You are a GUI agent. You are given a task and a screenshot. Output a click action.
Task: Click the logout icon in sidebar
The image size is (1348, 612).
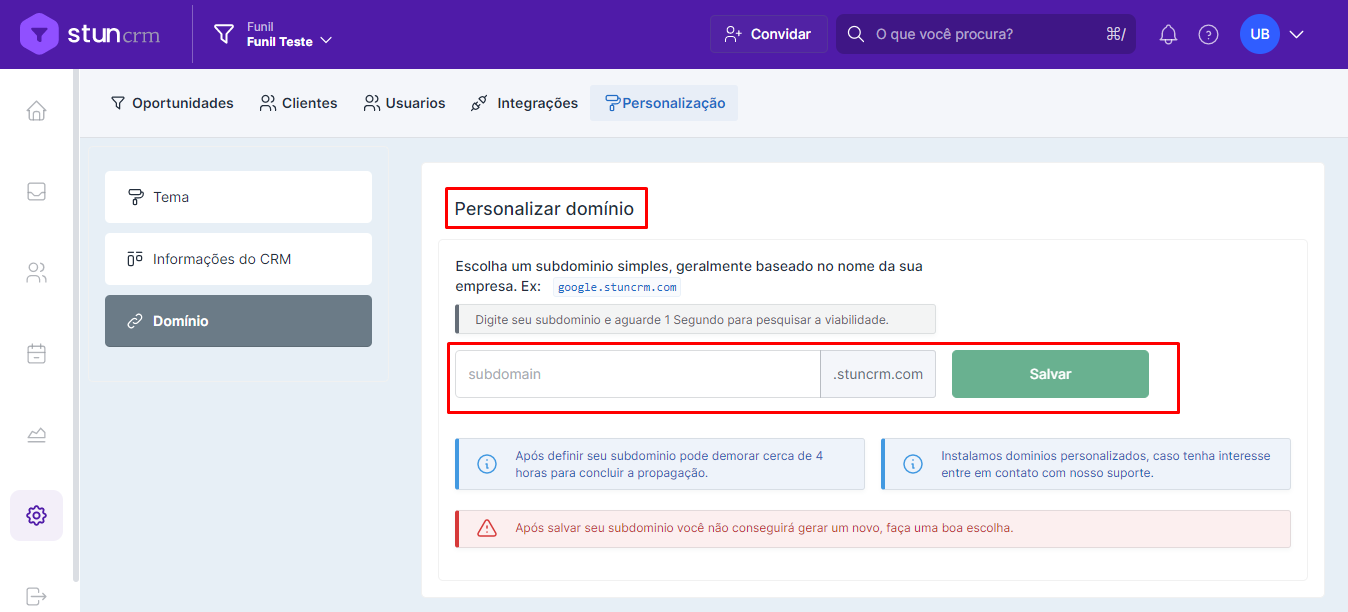37,596
